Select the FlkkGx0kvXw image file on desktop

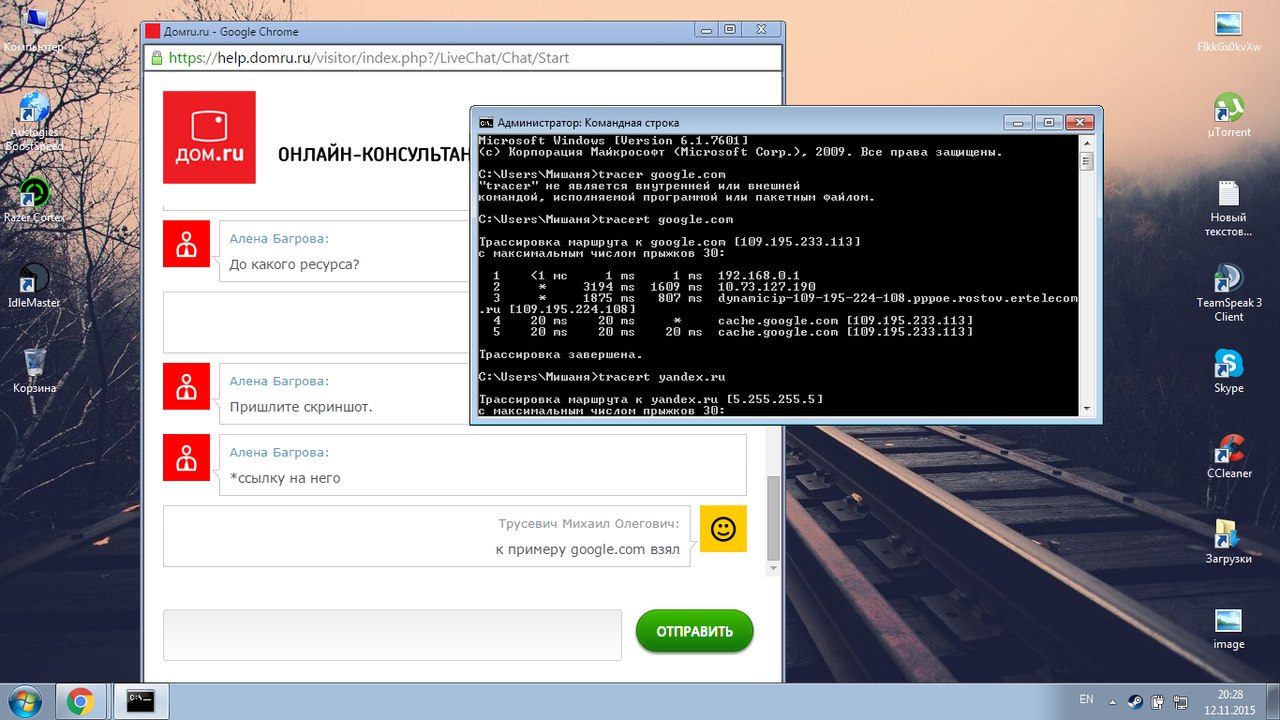1228,32
